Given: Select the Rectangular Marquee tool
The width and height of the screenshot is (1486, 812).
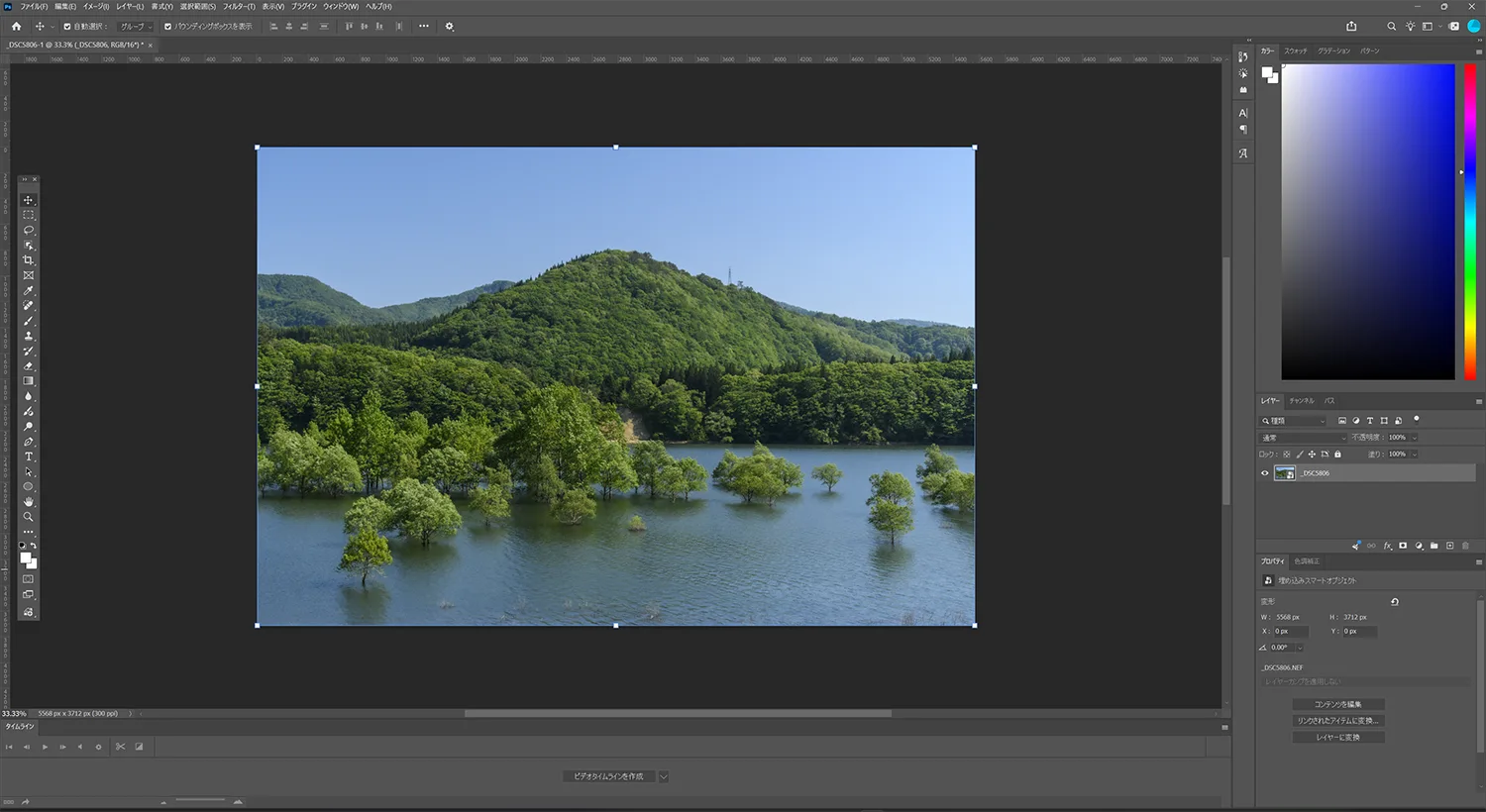Looking at the screenshot, I should coord(28,215).
